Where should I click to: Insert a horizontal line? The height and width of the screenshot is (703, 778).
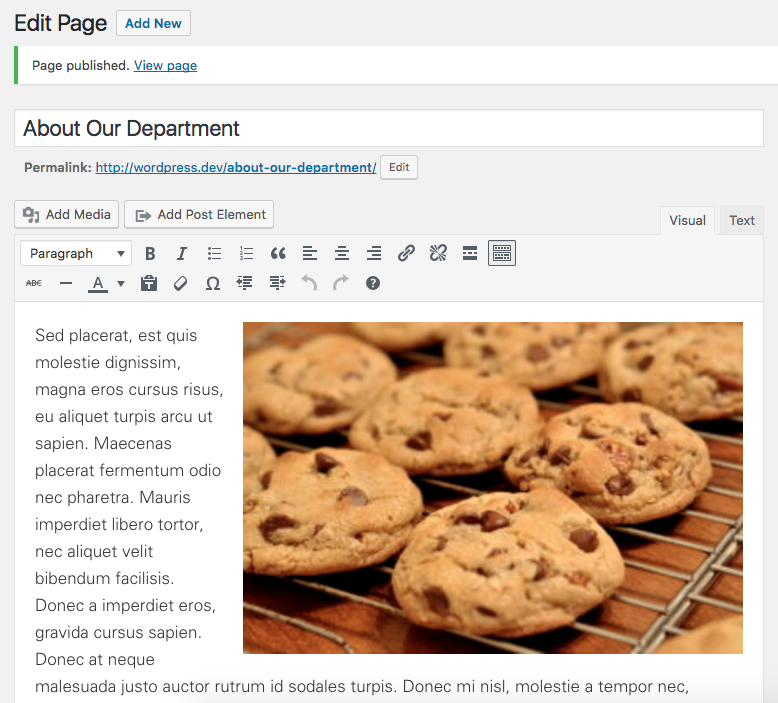(65, 283)
